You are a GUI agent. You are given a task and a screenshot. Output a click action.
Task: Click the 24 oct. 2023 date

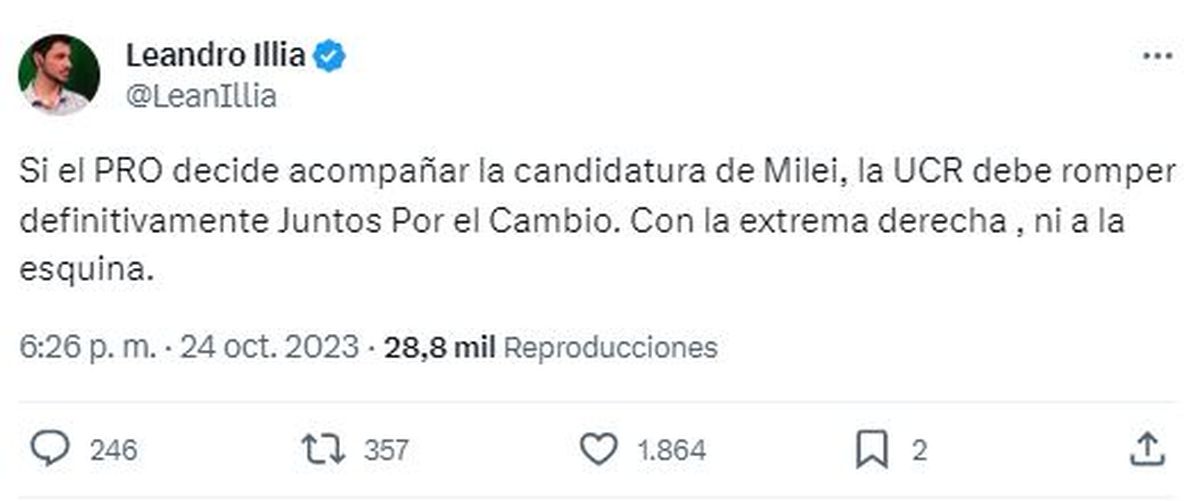click(269, 347)
